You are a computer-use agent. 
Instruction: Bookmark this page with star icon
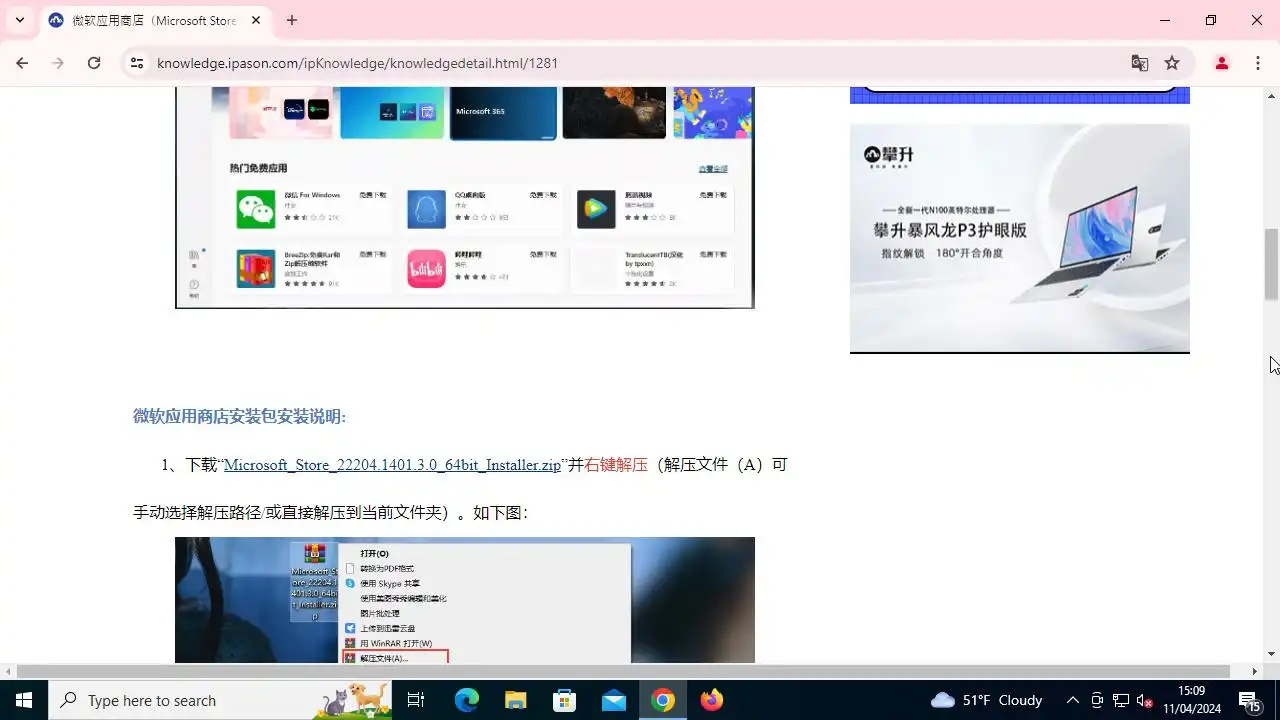(1172, 63)
